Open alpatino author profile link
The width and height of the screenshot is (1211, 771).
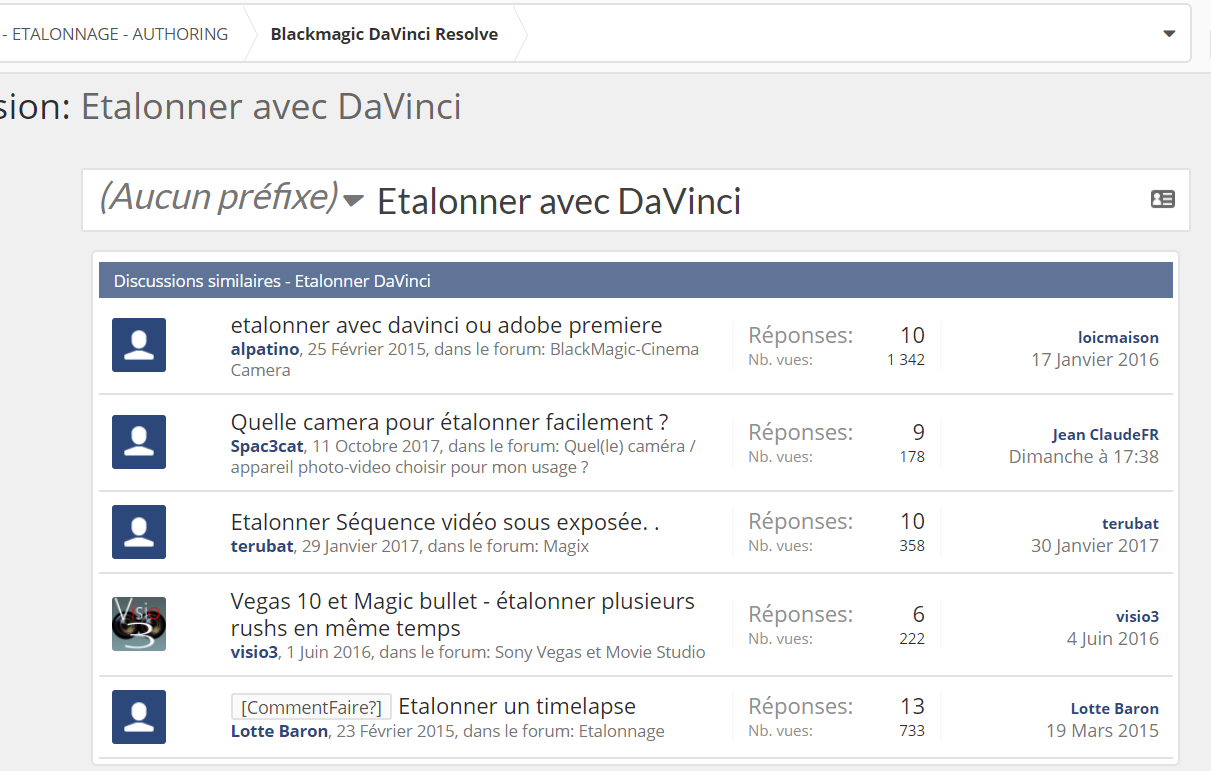click(x=265, y=349)
